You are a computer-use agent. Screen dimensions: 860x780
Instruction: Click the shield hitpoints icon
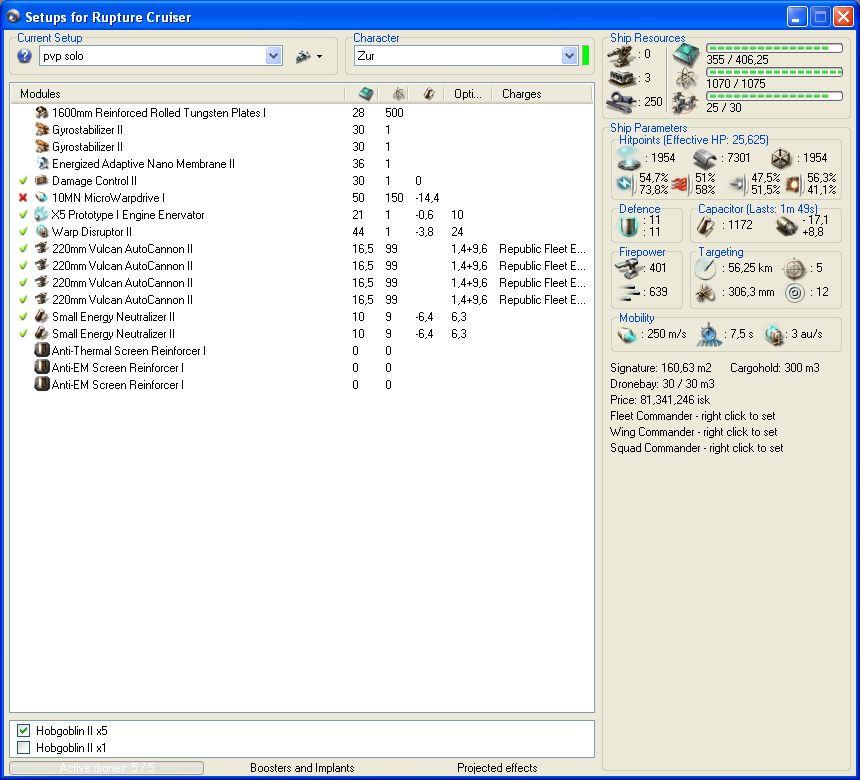629,159
